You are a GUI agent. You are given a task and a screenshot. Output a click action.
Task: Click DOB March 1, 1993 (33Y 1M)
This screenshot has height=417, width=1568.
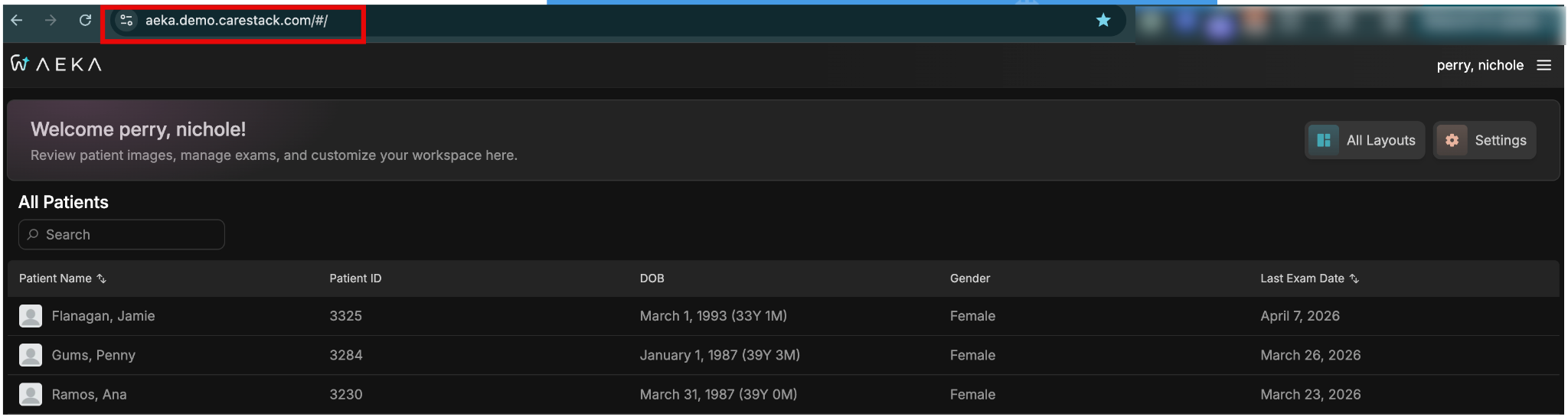click(714, 316)
